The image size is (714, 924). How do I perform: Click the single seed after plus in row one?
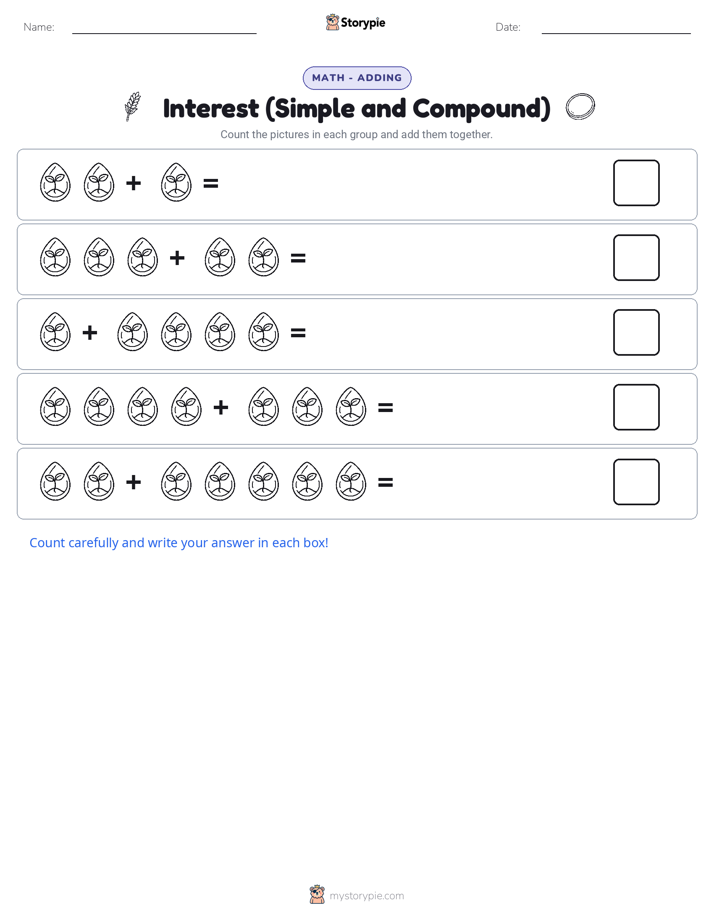point(176,183)
